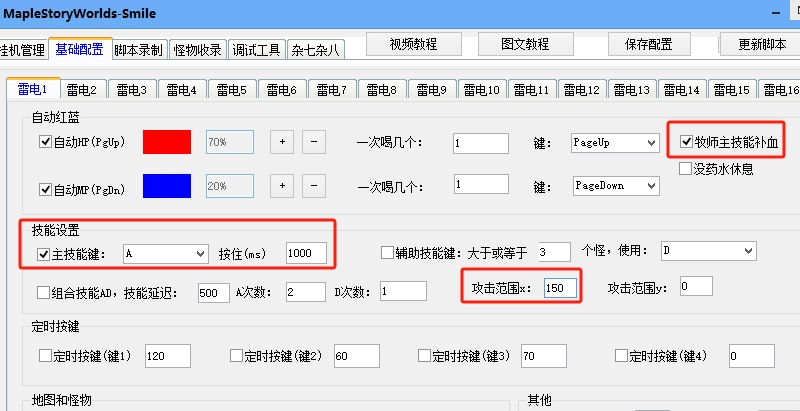The image size is (800, 411).
Task: Decrease HP threshold with minus button
Action: pyautogui.click(x=314, y=142)
